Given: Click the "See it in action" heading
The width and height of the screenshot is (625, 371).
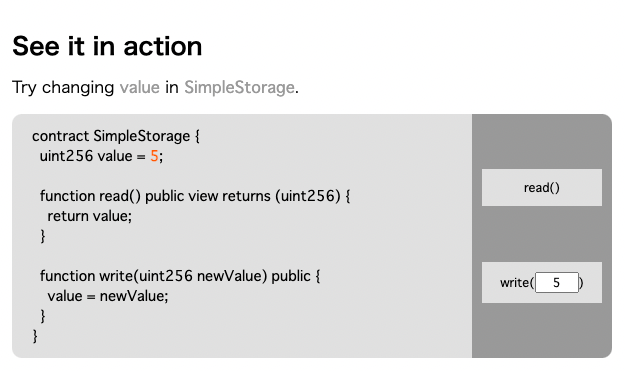Looking at the screenshot, I should point(107,46).
